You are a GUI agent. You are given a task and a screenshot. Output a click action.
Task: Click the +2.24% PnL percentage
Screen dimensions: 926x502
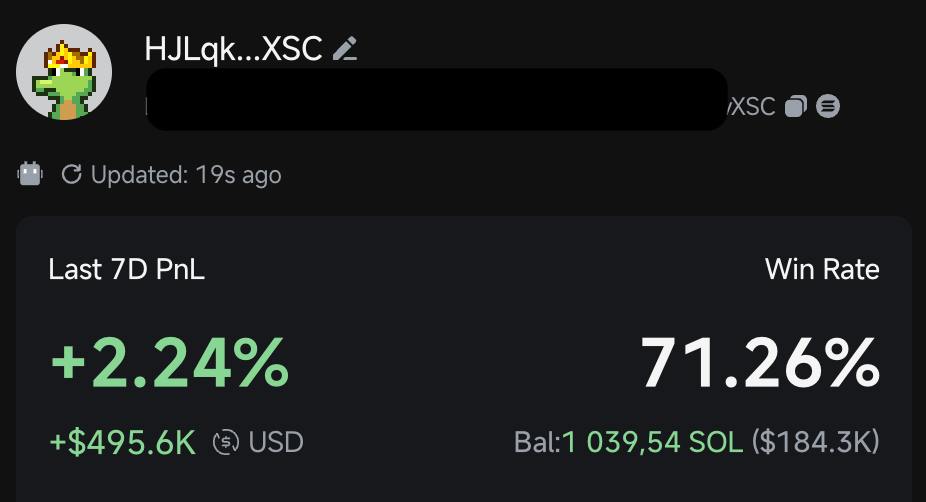pyautogui.click(x=170, y=363)
